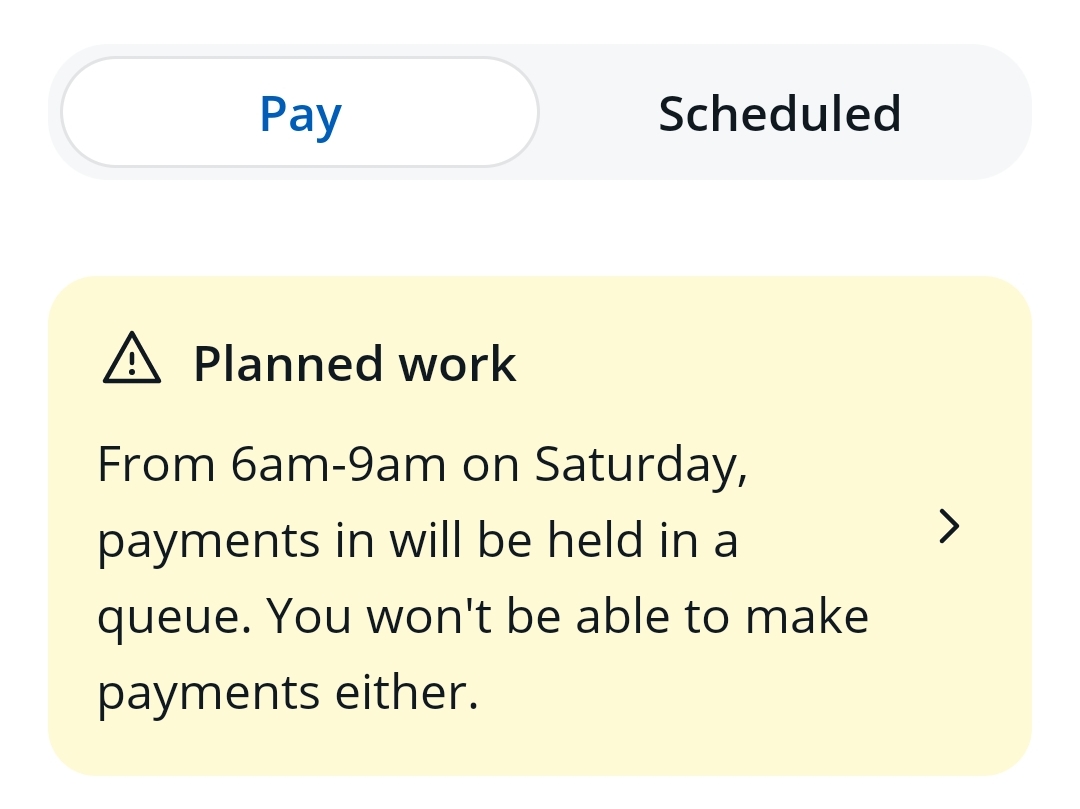Click the word "work" in banner title
The height and width of the screenshot is (809, 1080).
coord(457,363)
